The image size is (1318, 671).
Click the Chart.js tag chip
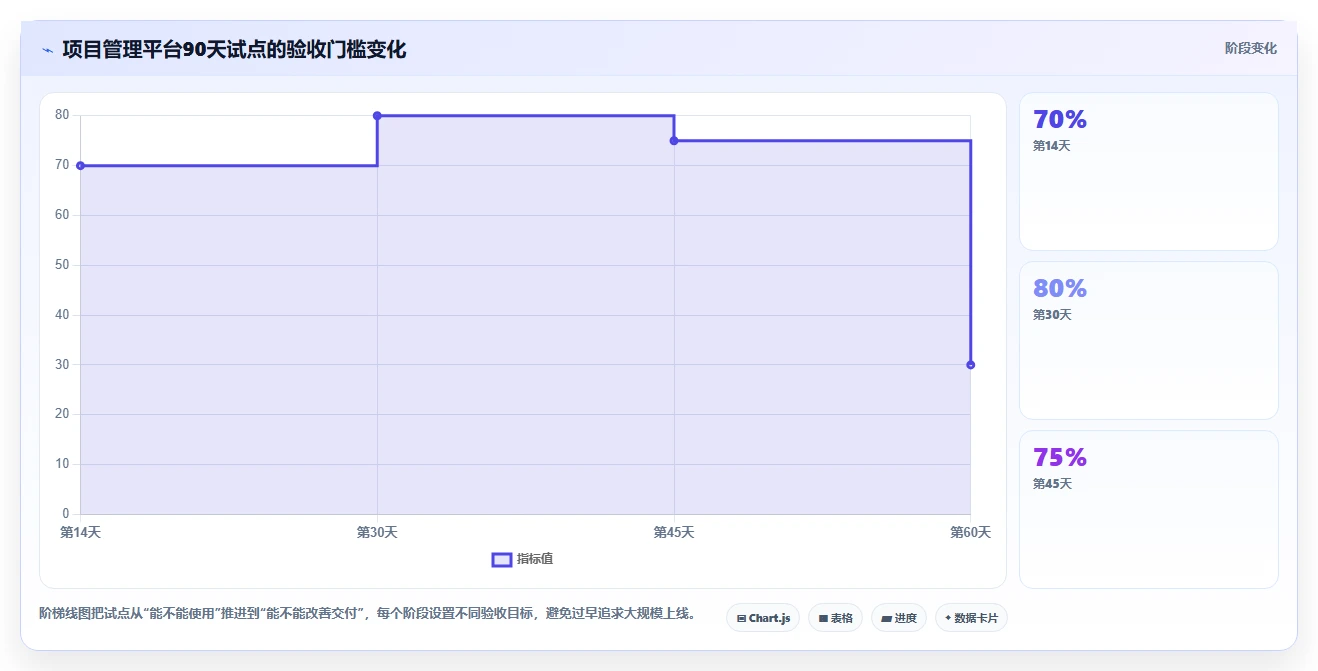[763, 618]
